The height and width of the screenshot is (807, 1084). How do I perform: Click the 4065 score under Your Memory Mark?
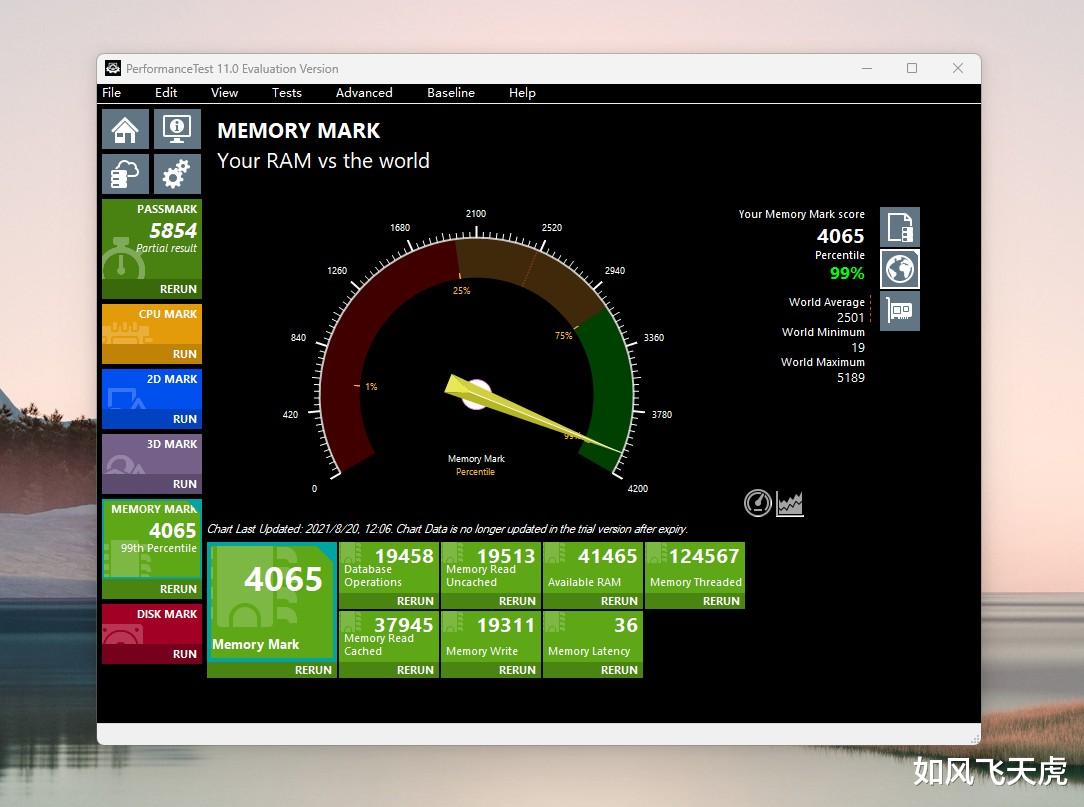point(841,236)
